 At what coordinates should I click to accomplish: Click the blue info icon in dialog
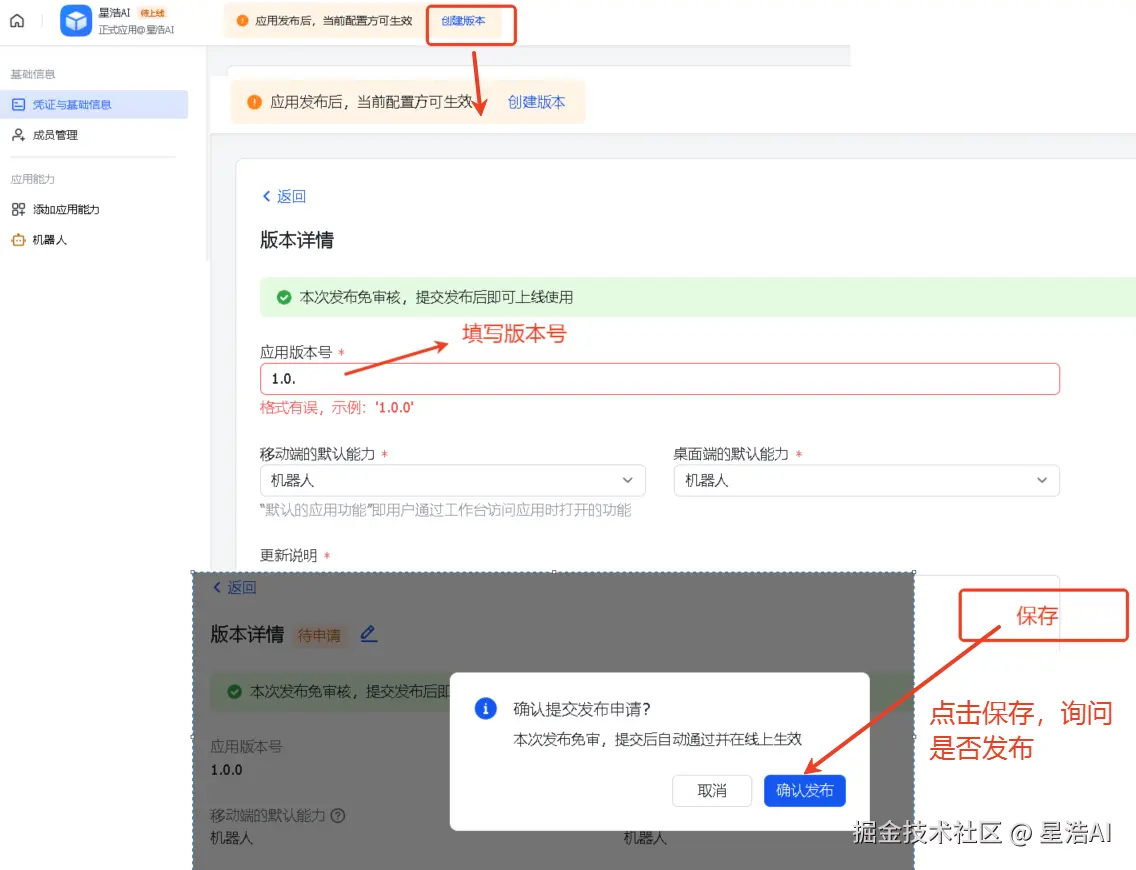[485, 708]
